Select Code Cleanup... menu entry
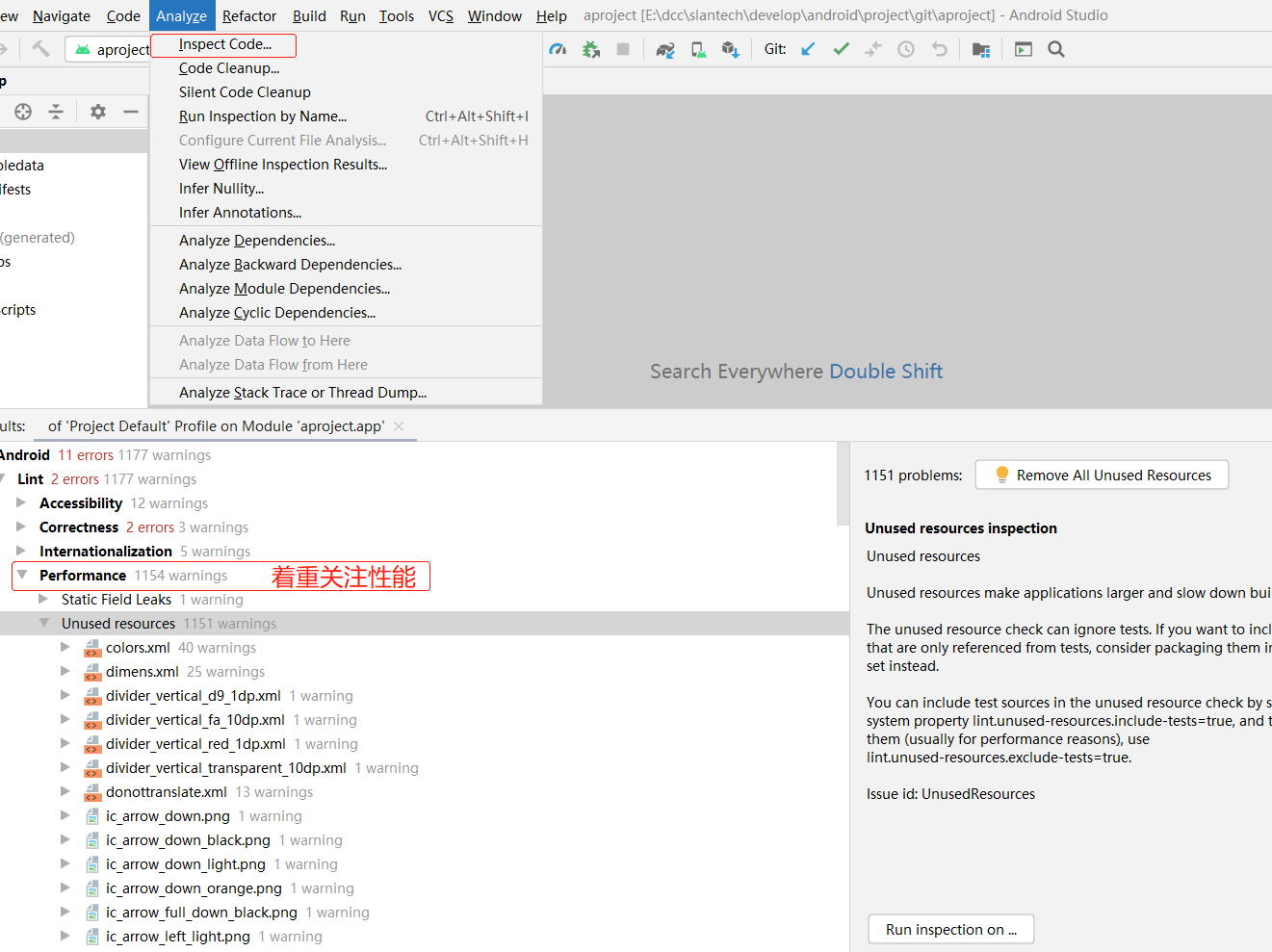The image size is (1272, 952). 346,68
